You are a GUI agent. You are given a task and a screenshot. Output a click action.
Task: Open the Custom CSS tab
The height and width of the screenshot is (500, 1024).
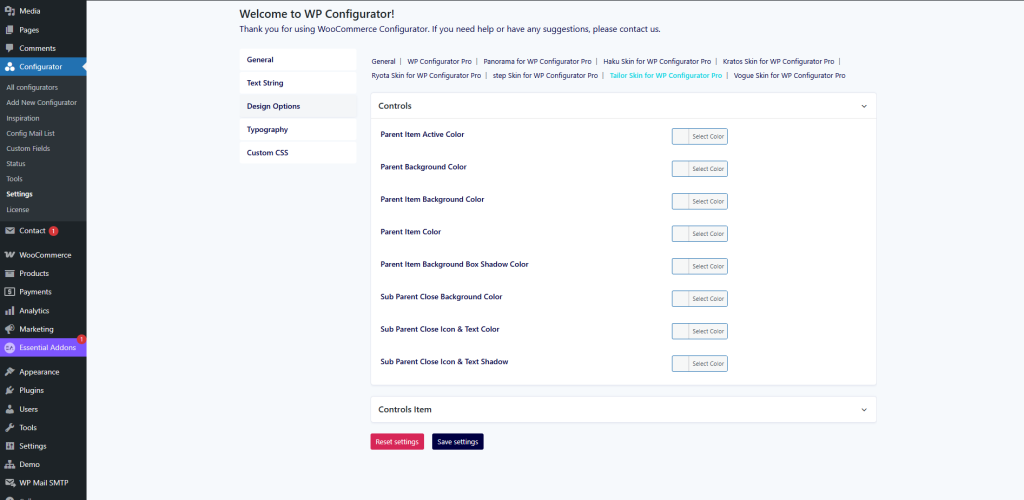[x=298, y=153]
